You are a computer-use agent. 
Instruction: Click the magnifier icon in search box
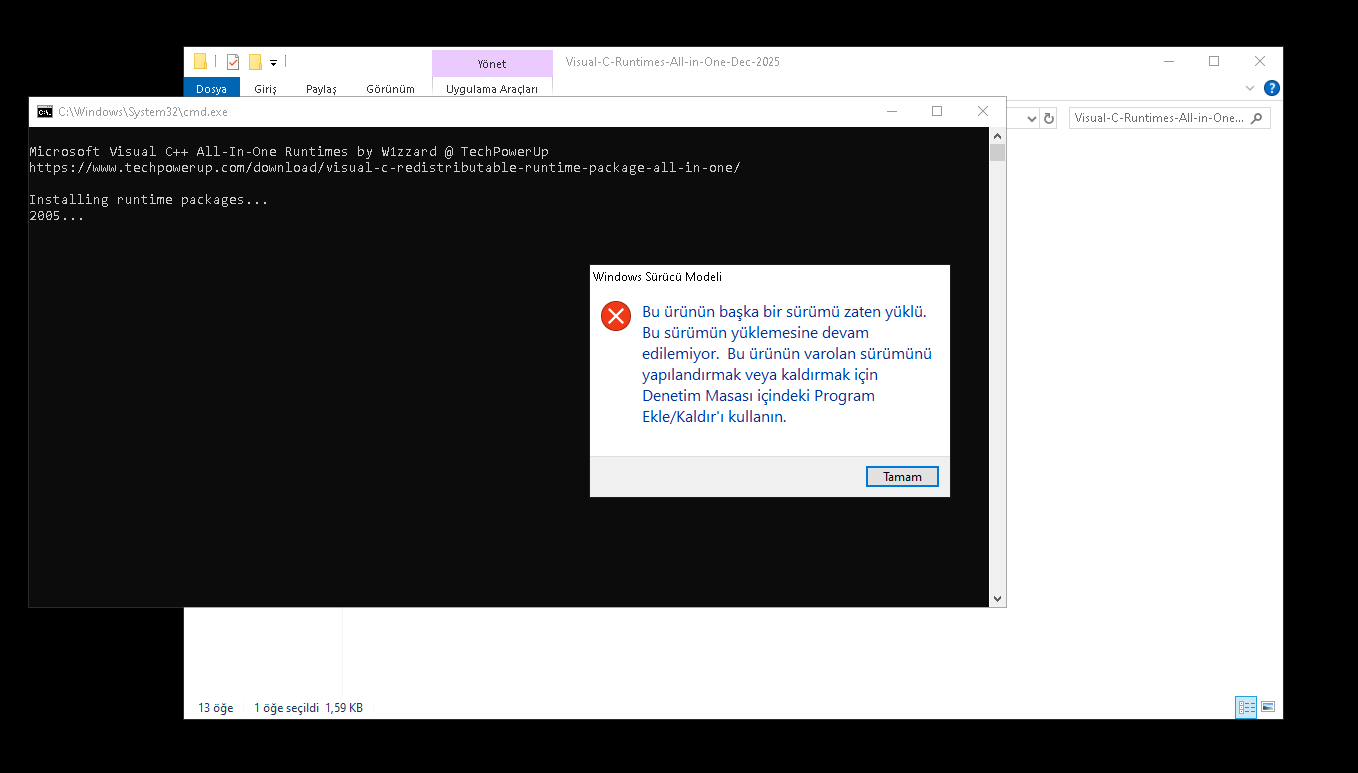1257,118
